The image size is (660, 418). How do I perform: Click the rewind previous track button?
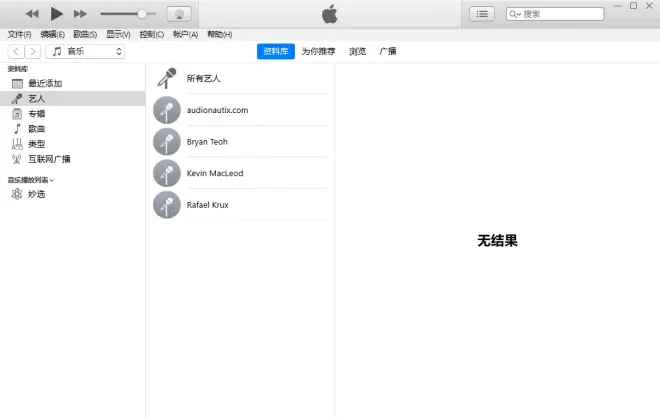[32, 14]
